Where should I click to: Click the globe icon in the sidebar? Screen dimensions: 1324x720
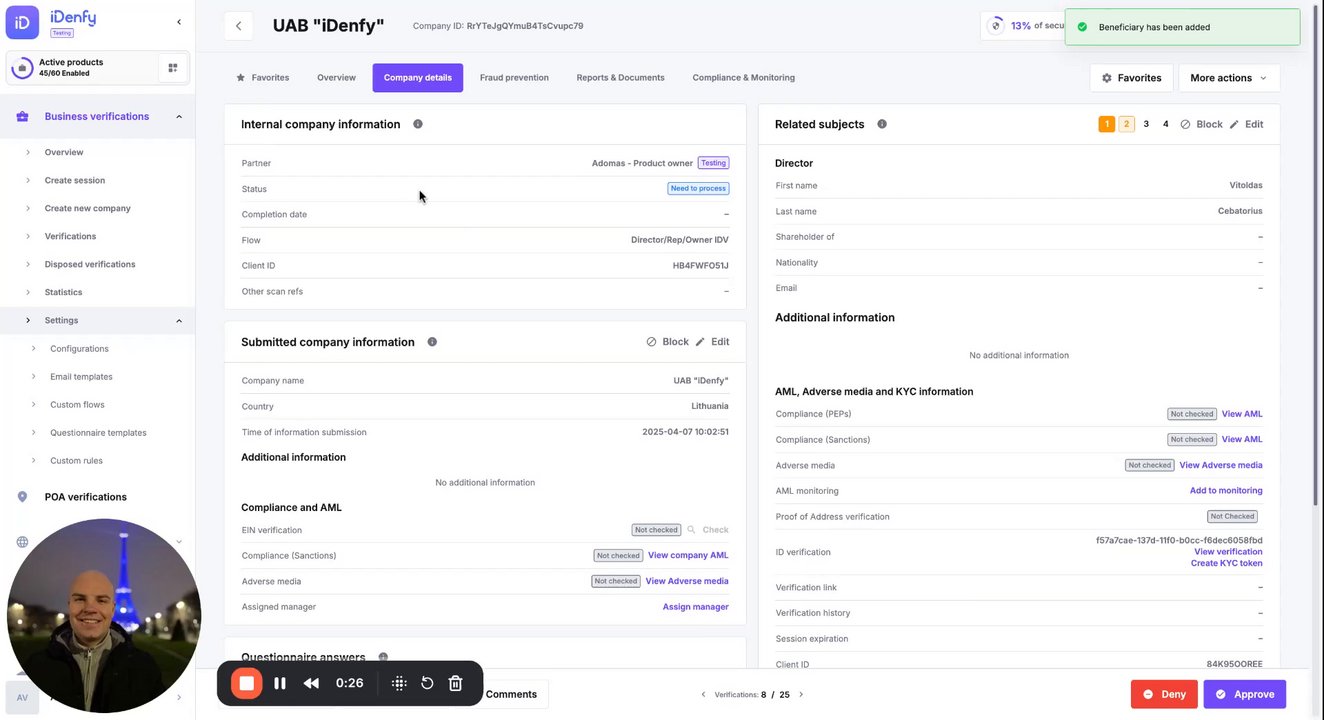pyautogui.click(x=22, y=542)
